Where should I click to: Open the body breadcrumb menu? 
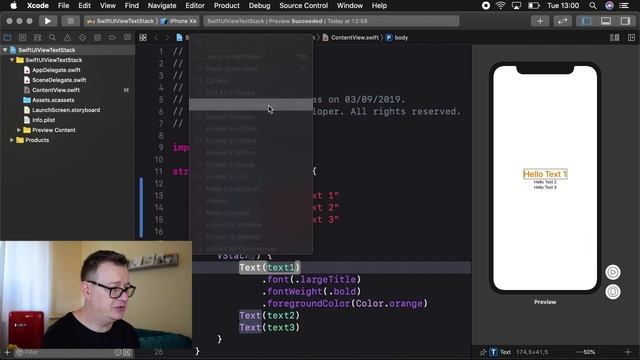coord(397,38)
